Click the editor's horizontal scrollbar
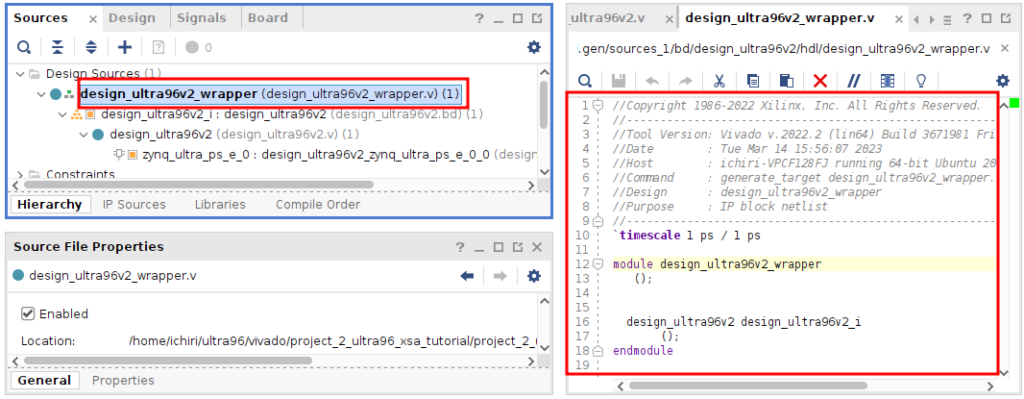The width and height of the screenshot is (1024, 399). 748,385
